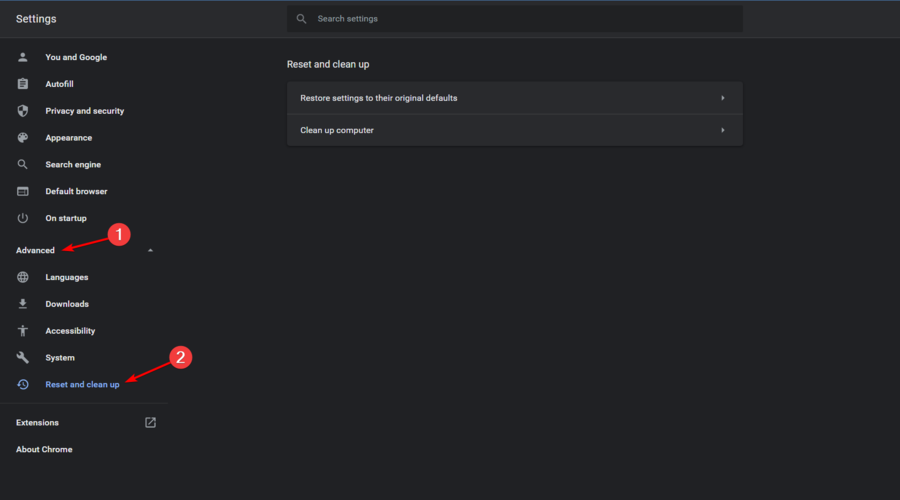Image resolution: width=900 pixels, height=500 pixels.
Task: Open the Accessibility settings section
Action: pyautogui.click(x=70, y=331)
